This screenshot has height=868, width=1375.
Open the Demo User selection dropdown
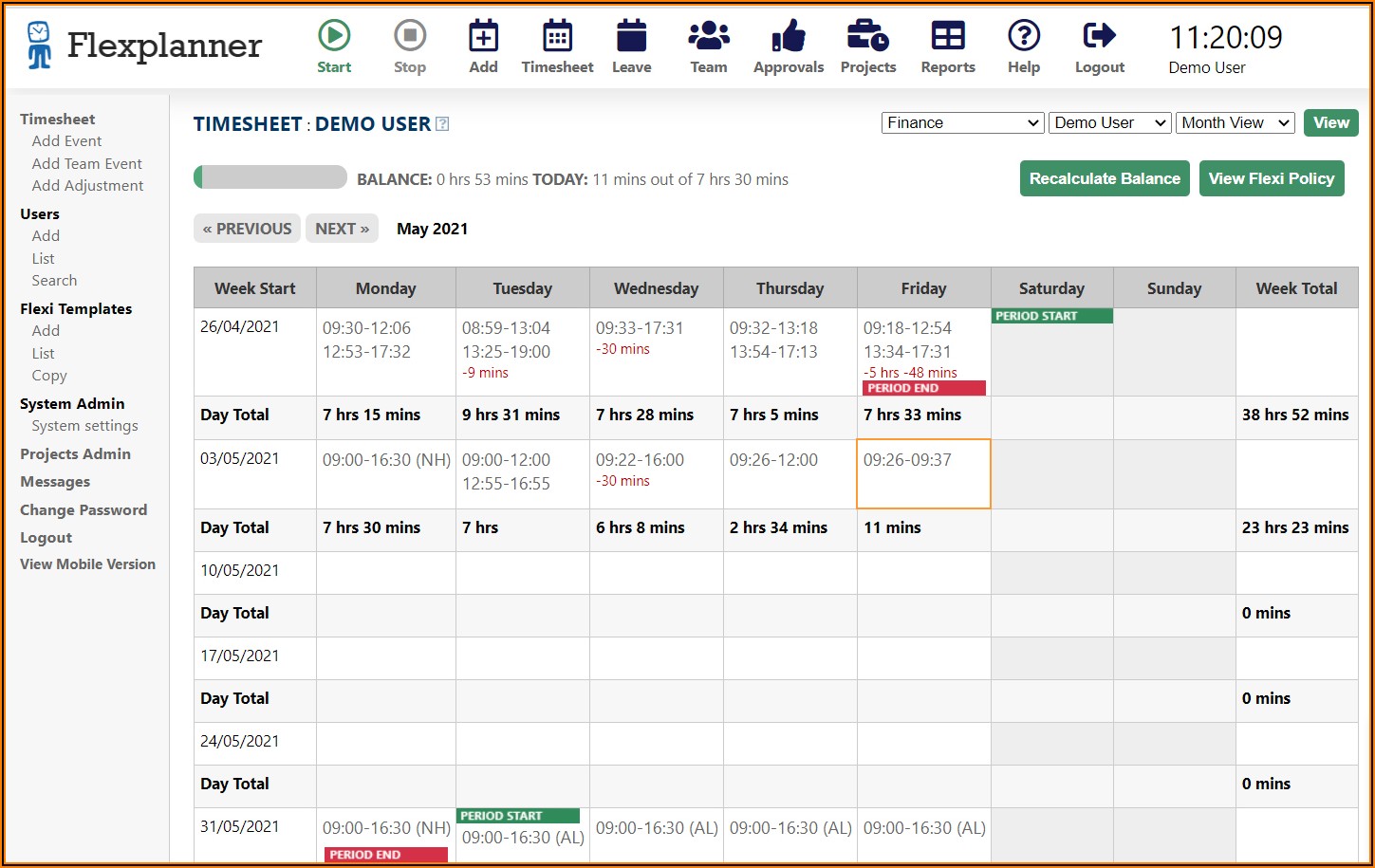click(1108, 122)
